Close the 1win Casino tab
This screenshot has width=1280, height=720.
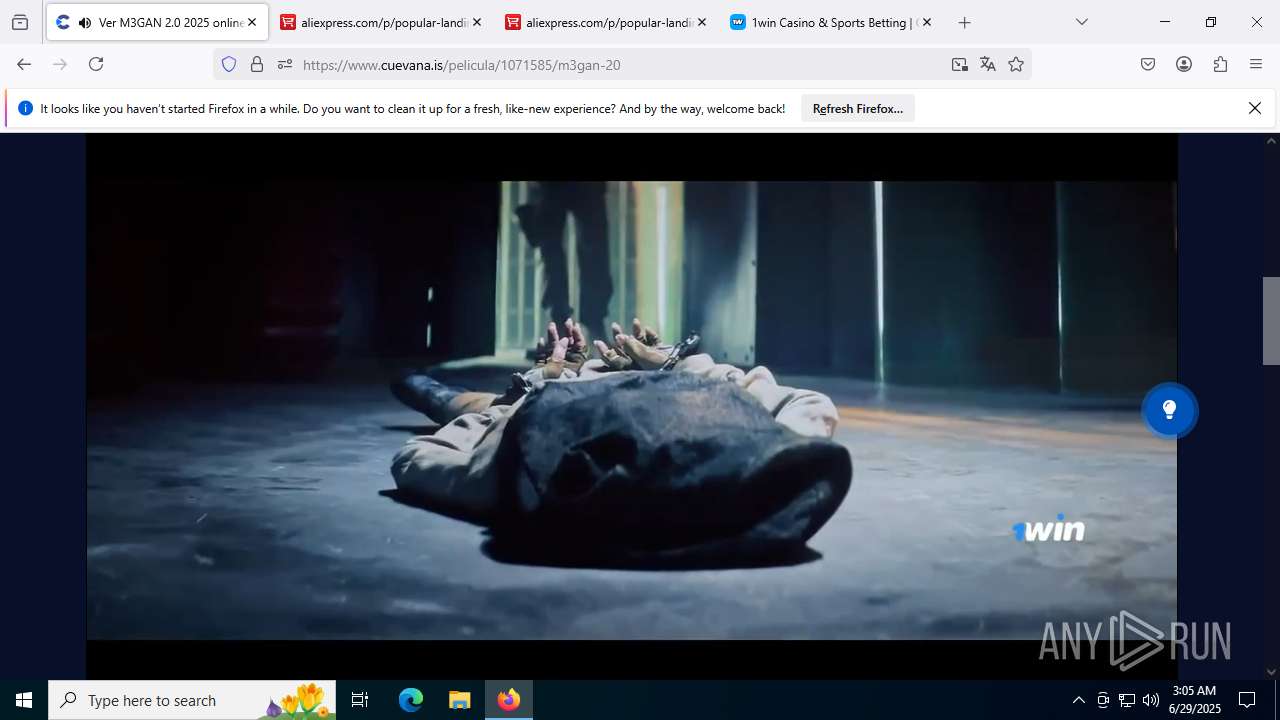(x=927, y=22)
